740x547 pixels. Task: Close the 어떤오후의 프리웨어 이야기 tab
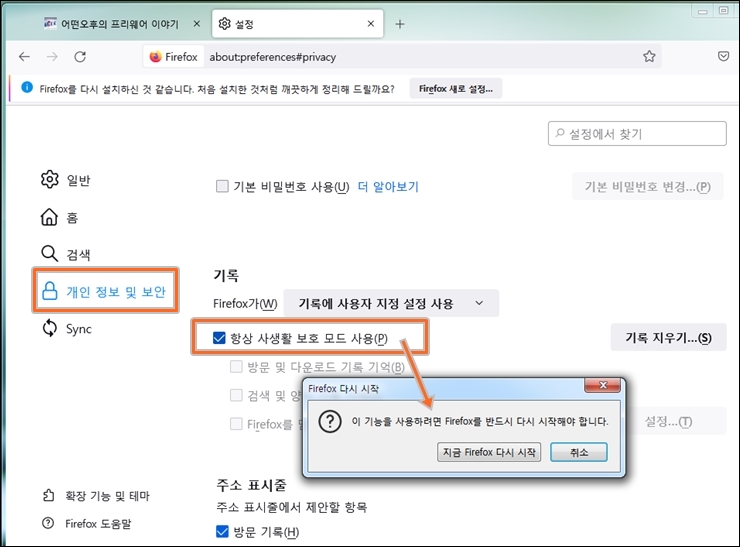[x=197, y=24]
